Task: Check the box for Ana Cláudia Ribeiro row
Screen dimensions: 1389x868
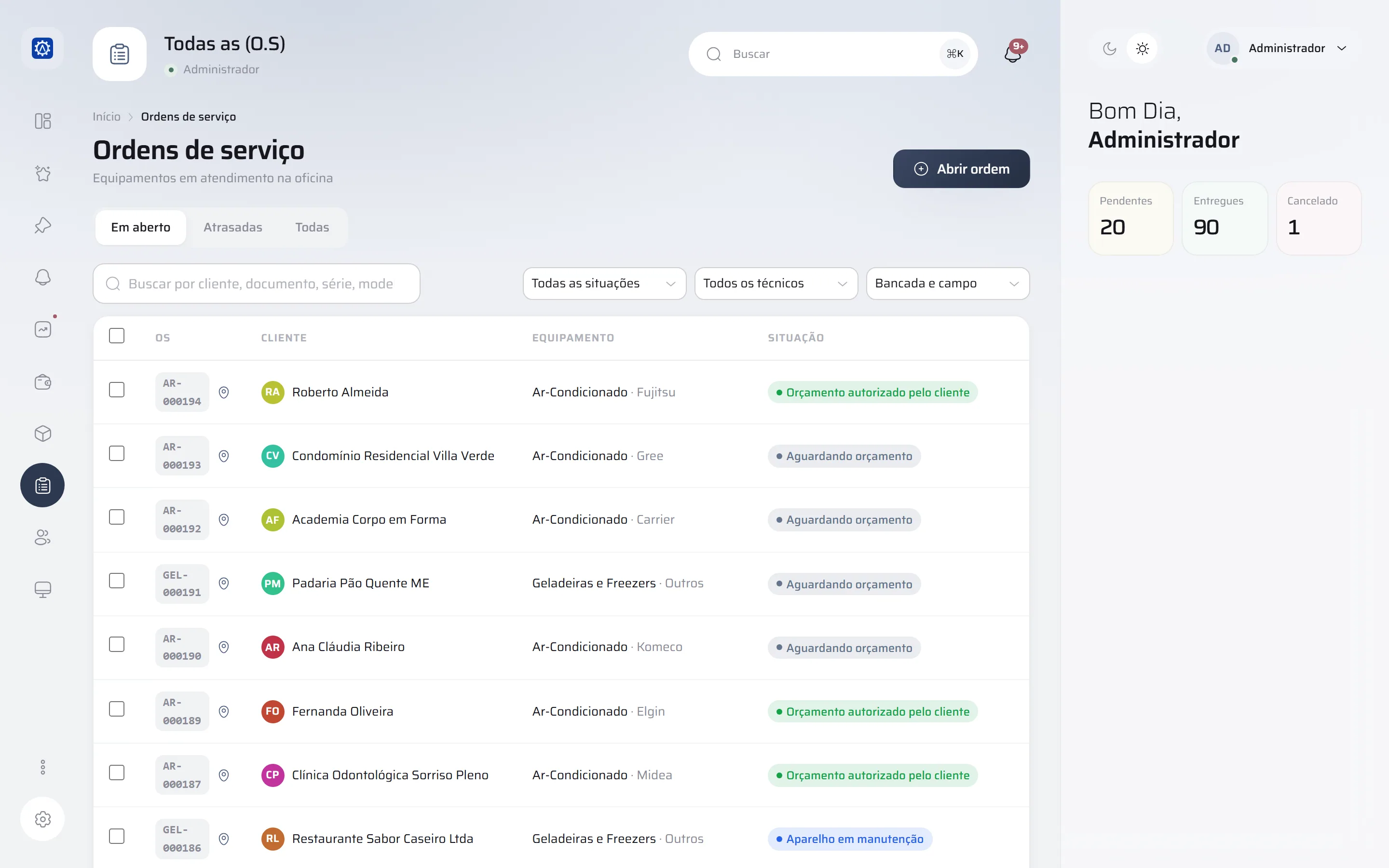Action: click(117, 645)
